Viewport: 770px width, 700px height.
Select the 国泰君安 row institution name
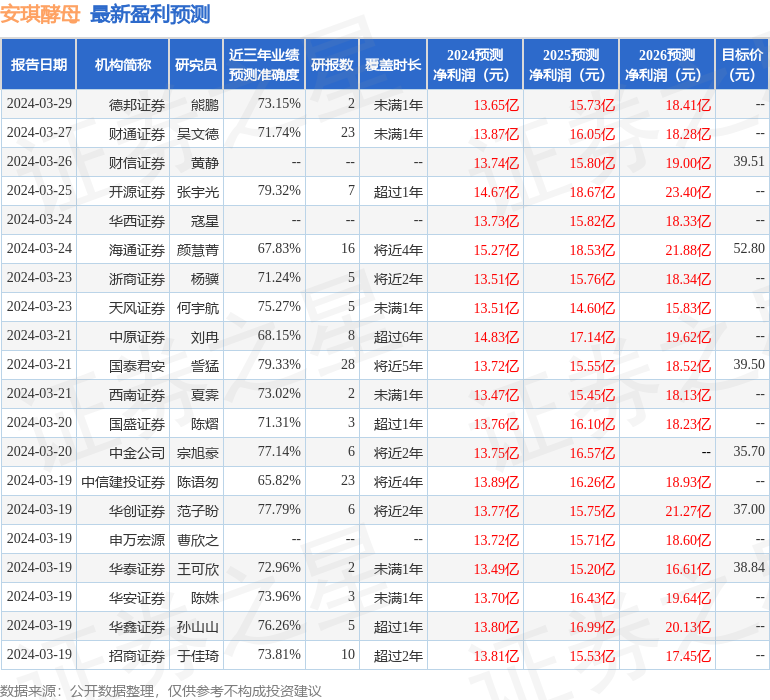point(137,366)
